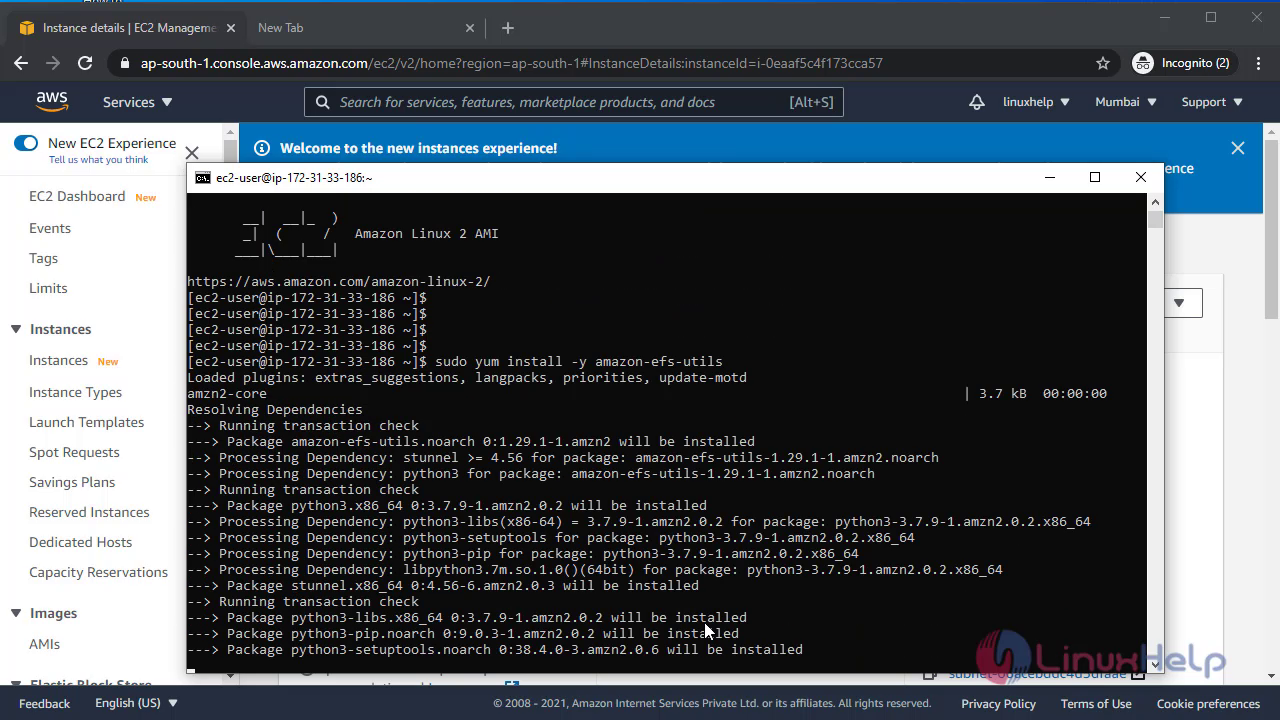Screen dimensions: 1280x720
Task: Open Savings Plans in sidebar
Action: (x=72, y=482)
